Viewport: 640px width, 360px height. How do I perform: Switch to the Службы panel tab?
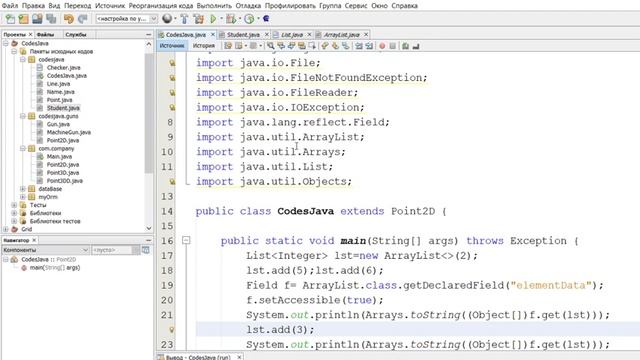(x=76, y=35)
